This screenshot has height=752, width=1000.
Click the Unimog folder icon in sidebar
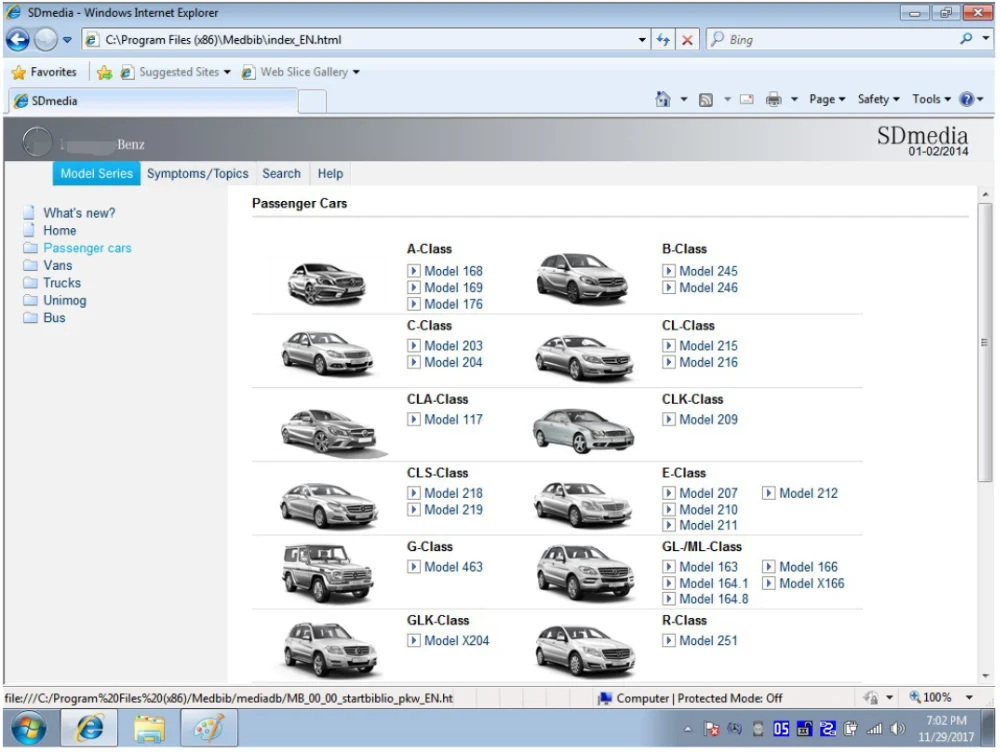30,300
